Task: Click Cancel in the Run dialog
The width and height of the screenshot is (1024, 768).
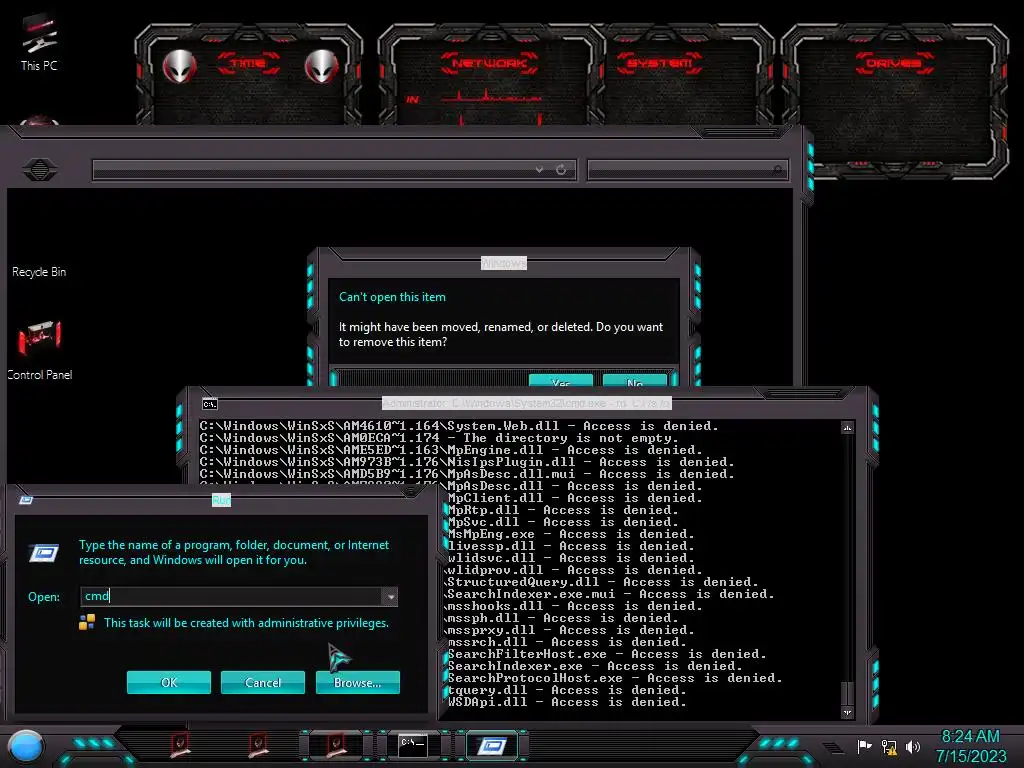Action: pyautogui.click(x=263, y=682)
